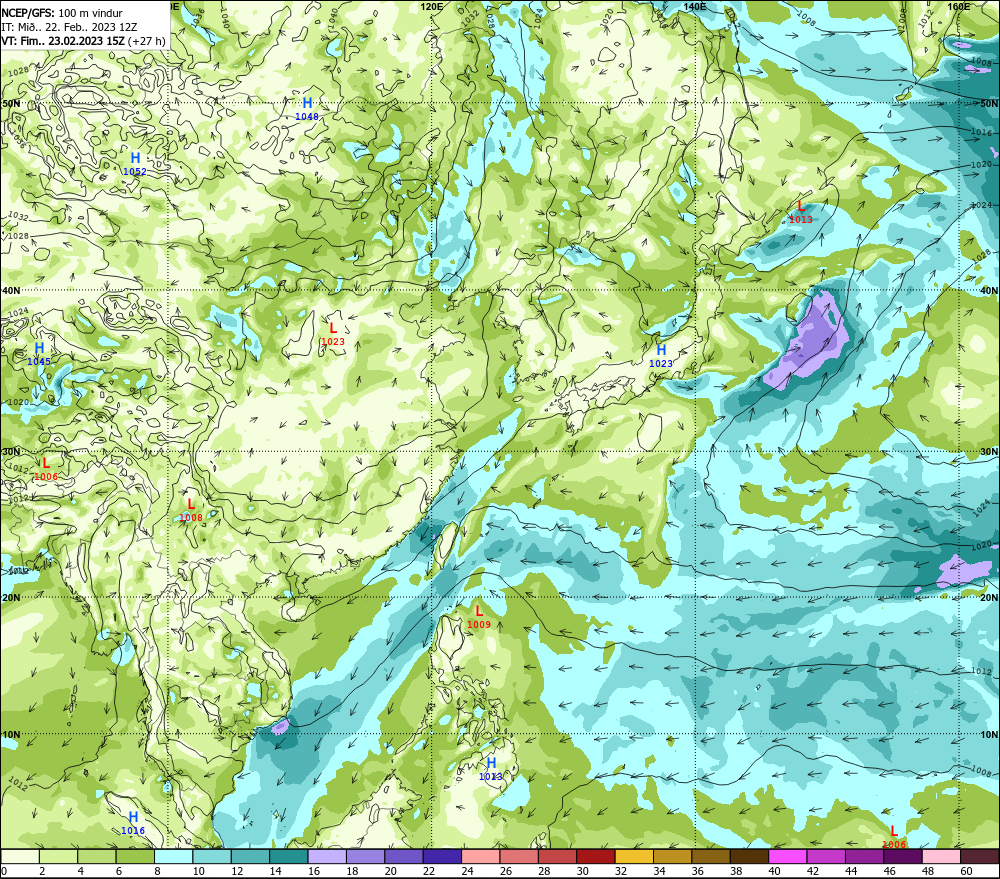Click the 160E longitude label
The image size is (1000, 879).
959,6
